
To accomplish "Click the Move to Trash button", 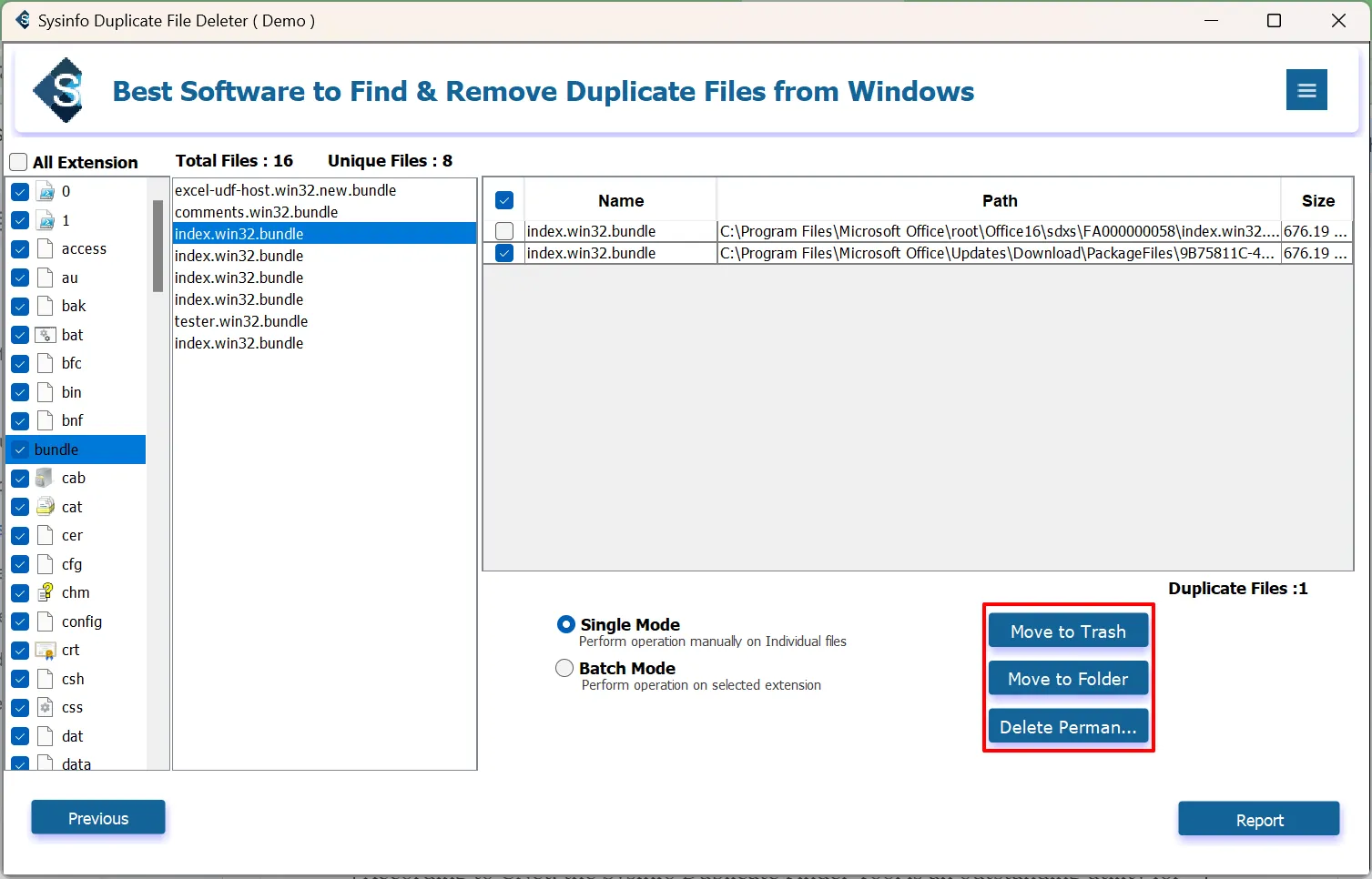I will point(1068,631).
